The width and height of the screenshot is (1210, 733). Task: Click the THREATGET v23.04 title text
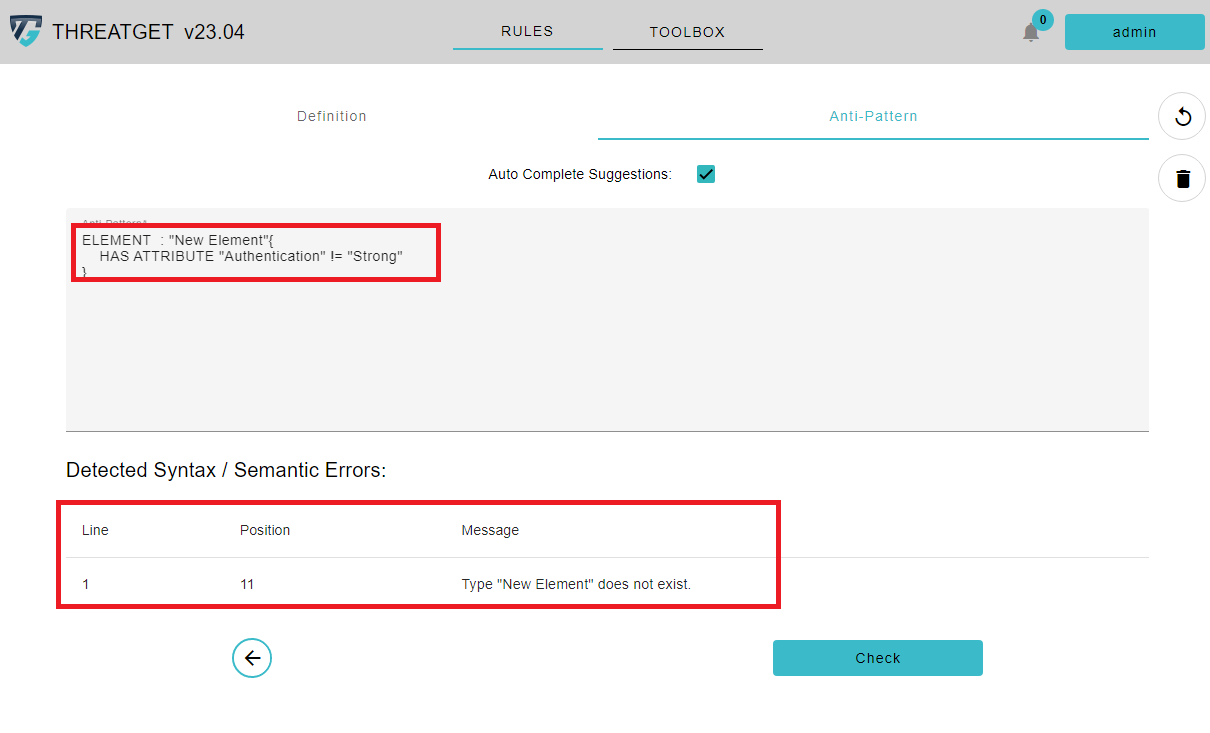click(148, 32)
